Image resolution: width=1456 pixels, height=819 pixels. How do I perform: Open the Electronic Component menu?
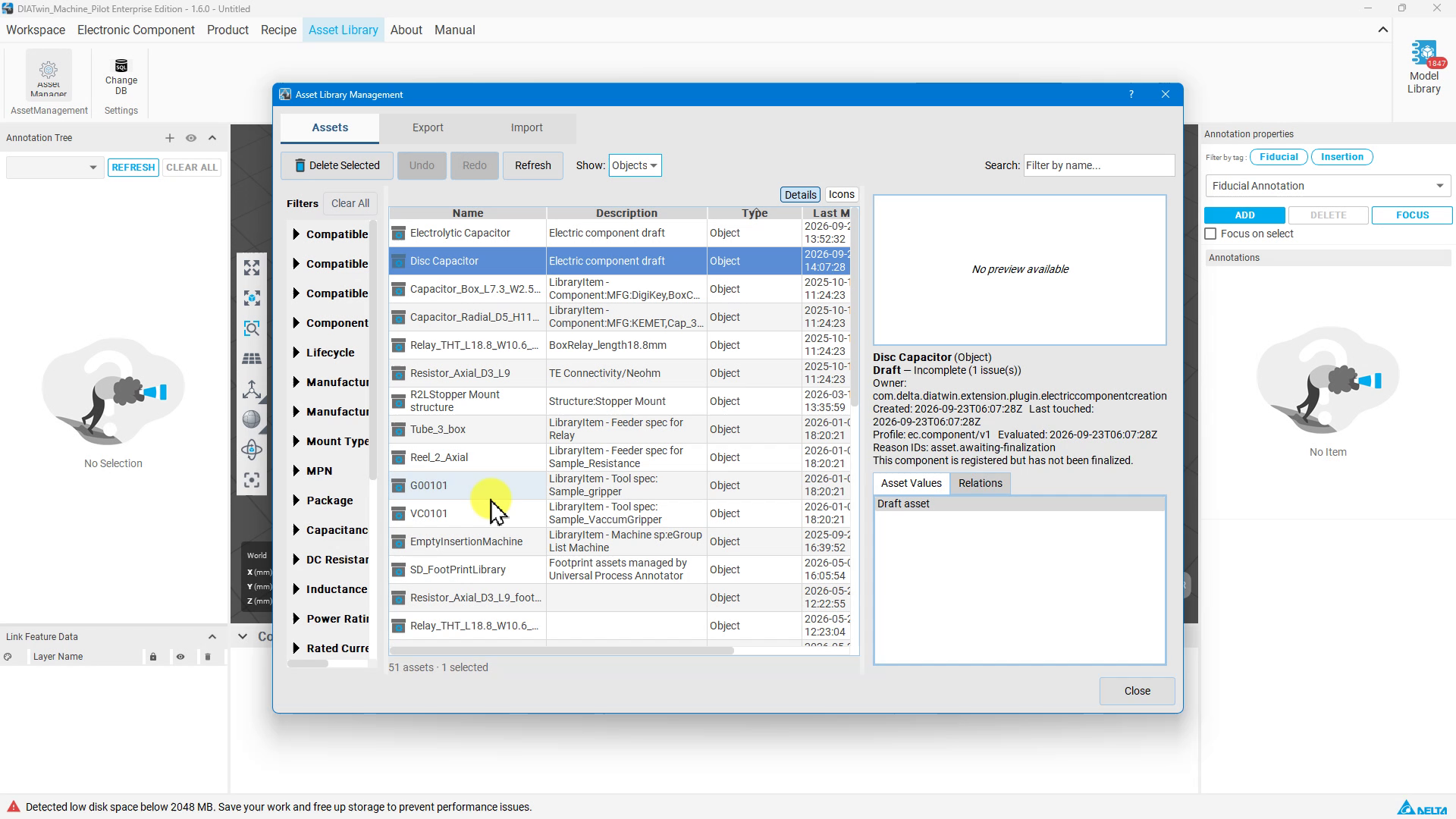click(136, 30)
